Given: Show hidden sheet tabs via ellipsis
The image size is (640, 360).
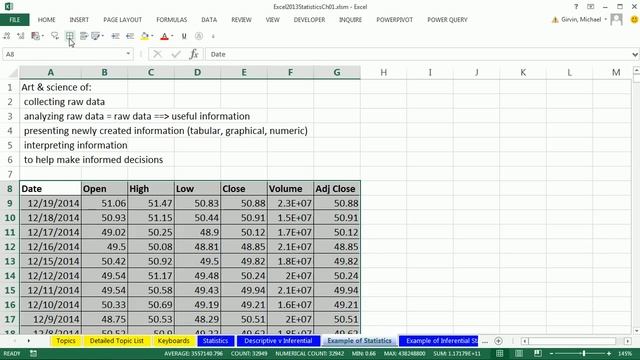Looking at the screenshot, I should point(485,341).
